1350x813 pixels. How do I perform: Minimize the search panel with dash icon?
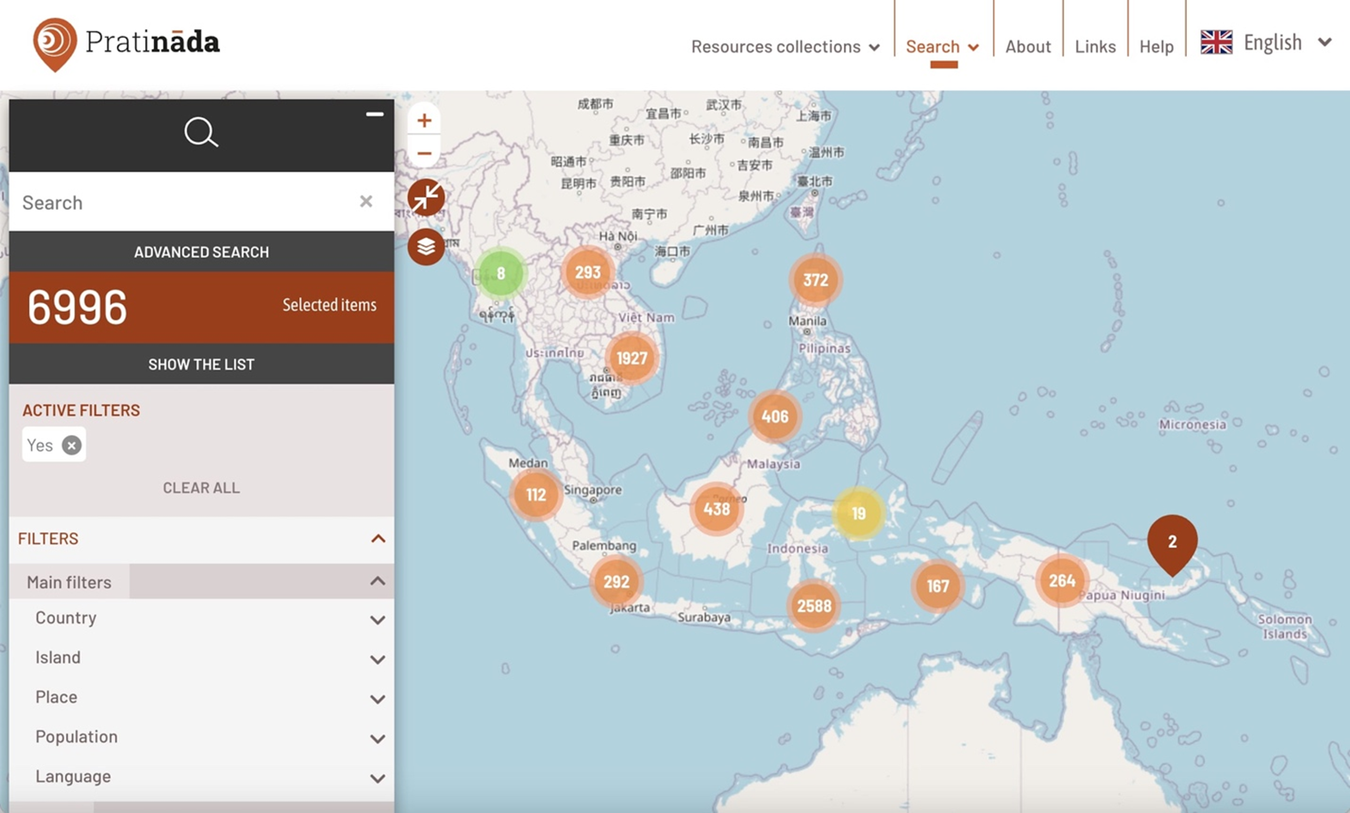(374, 115)
